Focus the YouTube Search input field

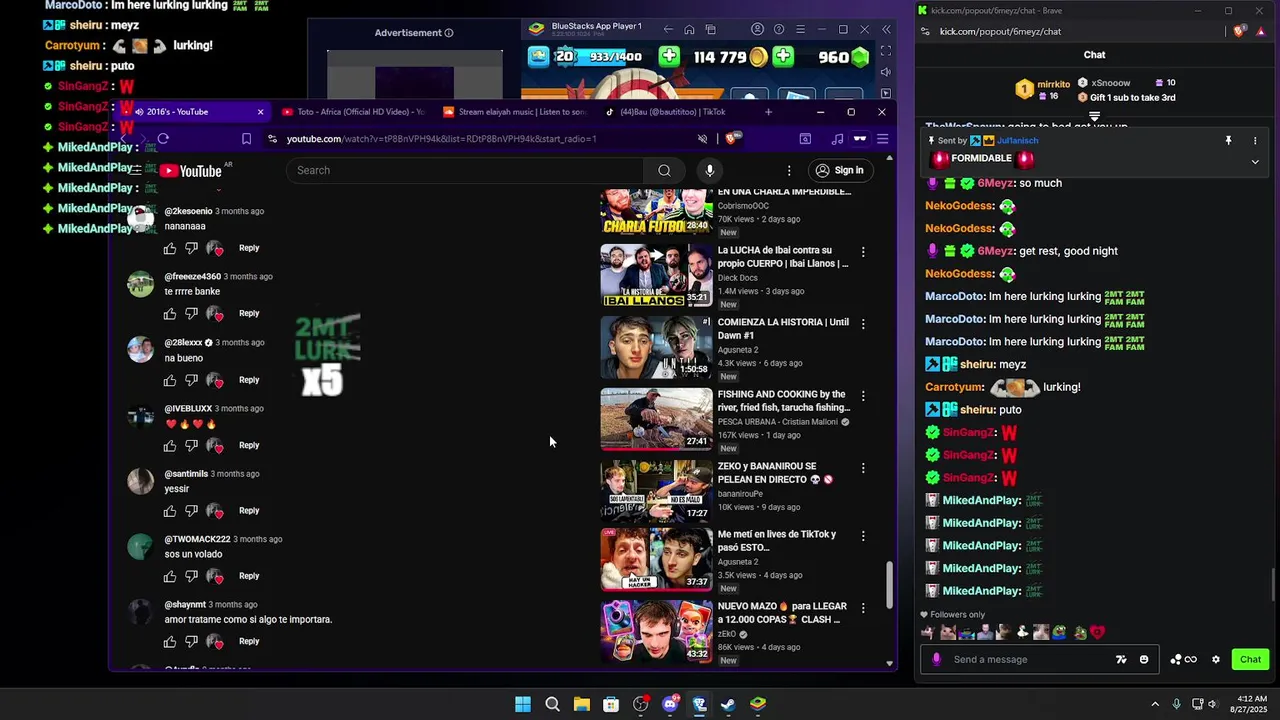tap(467, 171)
